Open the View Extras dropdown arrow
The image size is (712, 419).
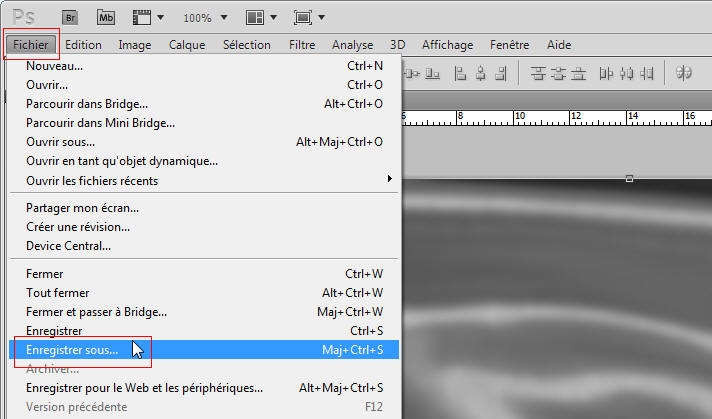click(x=160, y=18)
